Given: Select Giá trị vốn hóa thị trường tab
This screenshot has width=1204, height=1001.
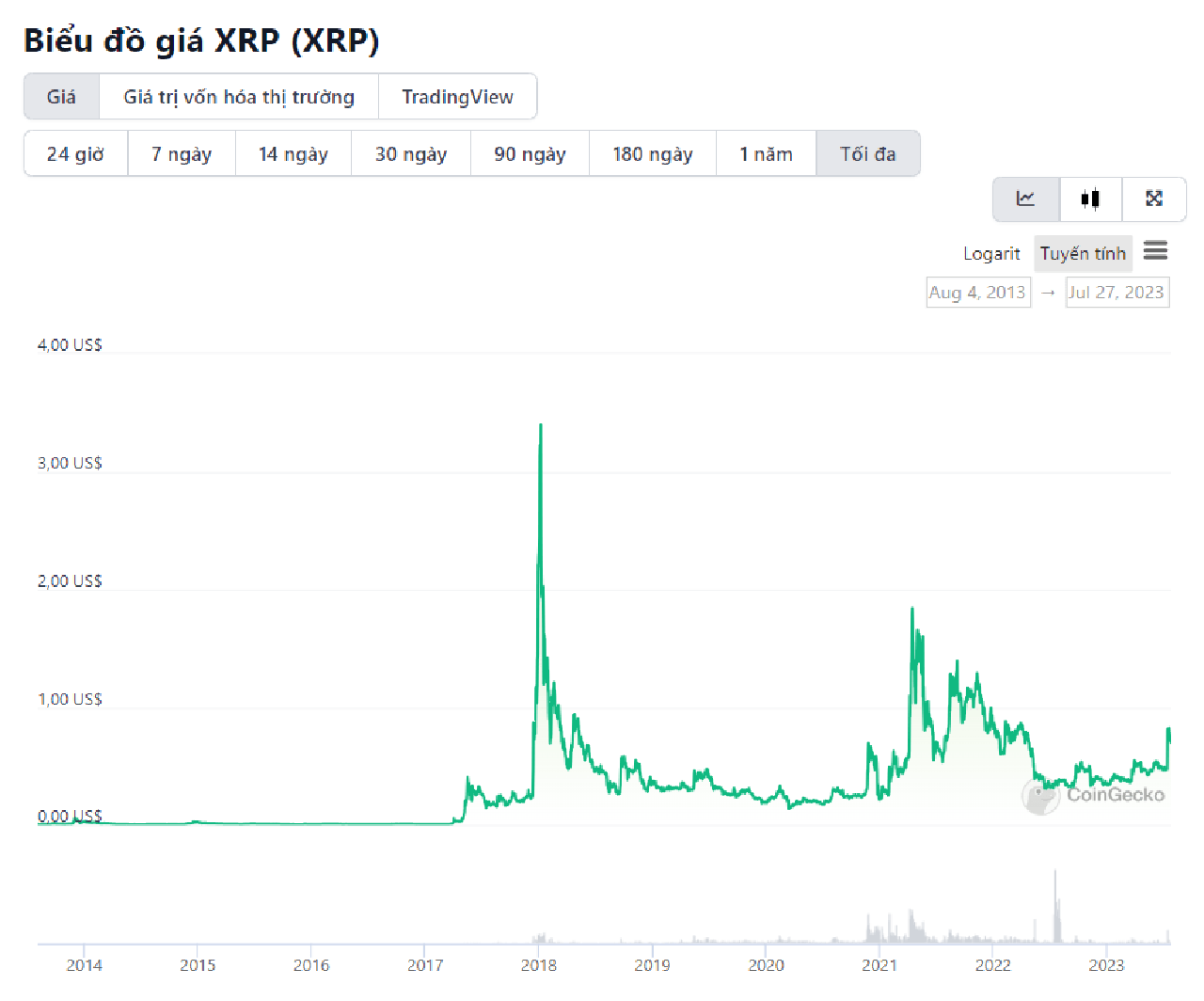Looking at the screenshot, I should click(239, 97).
